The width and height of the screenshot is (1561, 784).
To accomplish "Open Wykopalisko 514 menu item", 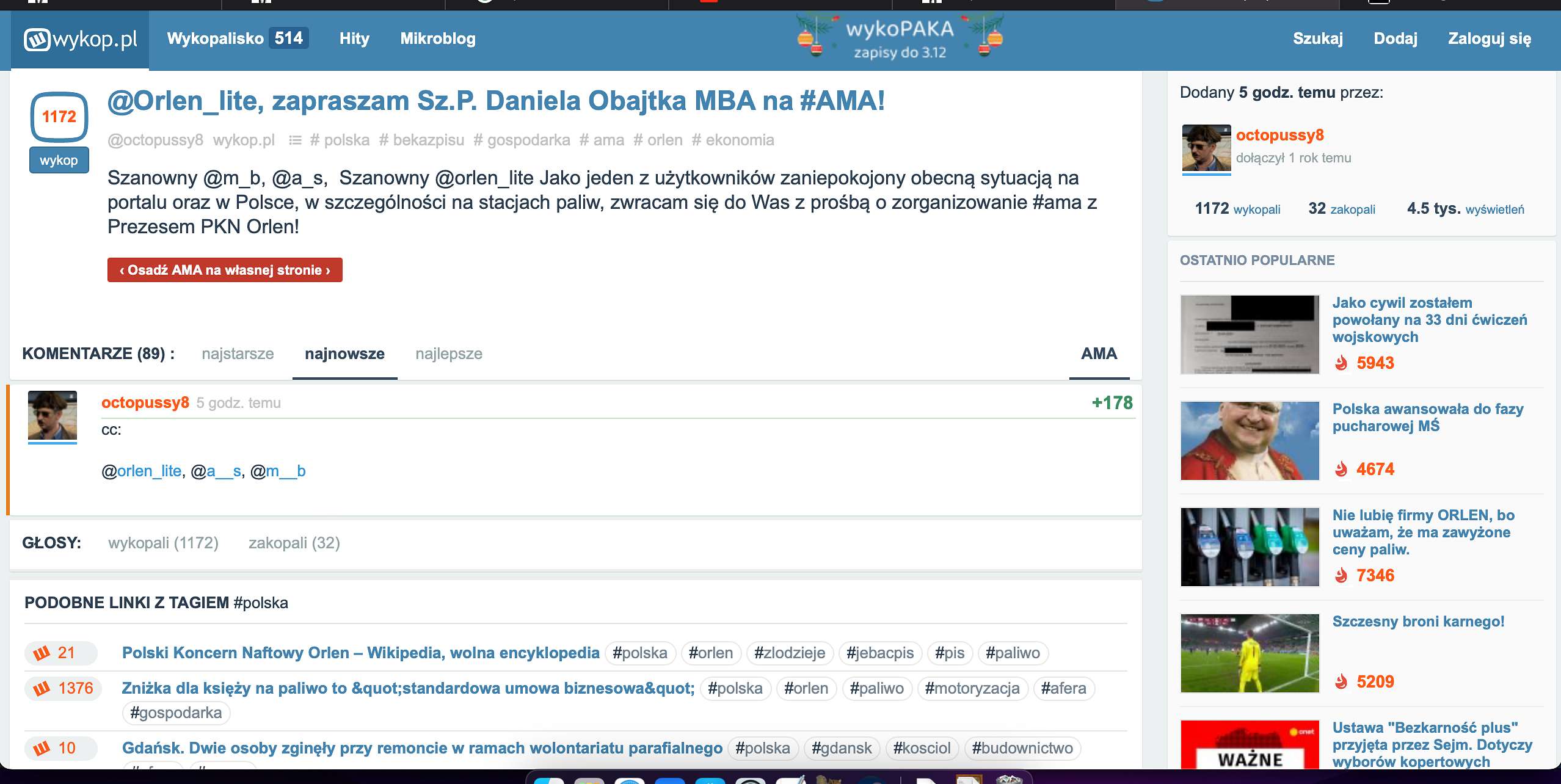I will tap(238, 38).
